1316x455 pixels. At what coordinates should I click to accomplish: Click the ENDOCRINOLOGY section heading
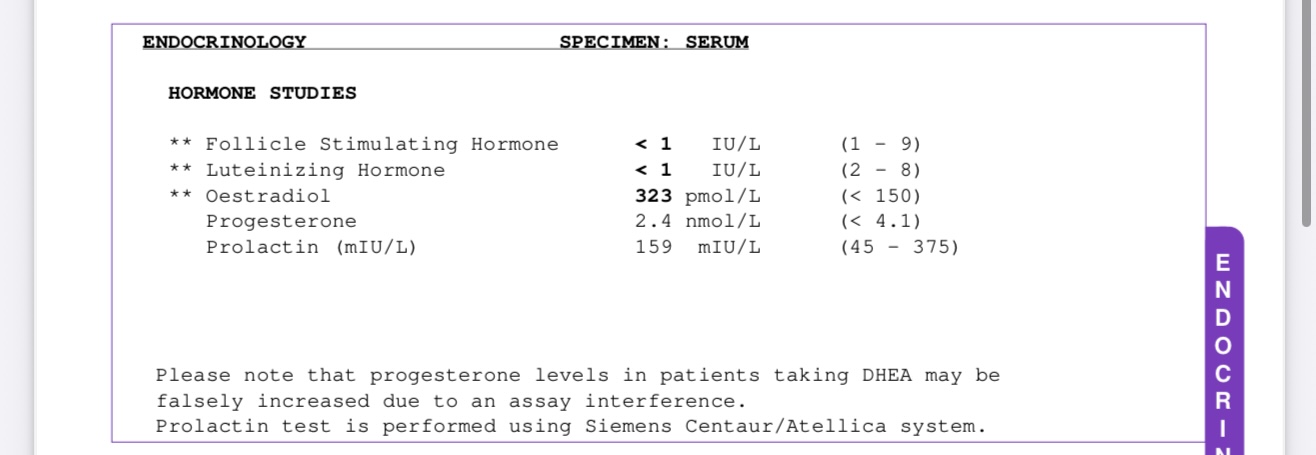click(x=224, y=42)
